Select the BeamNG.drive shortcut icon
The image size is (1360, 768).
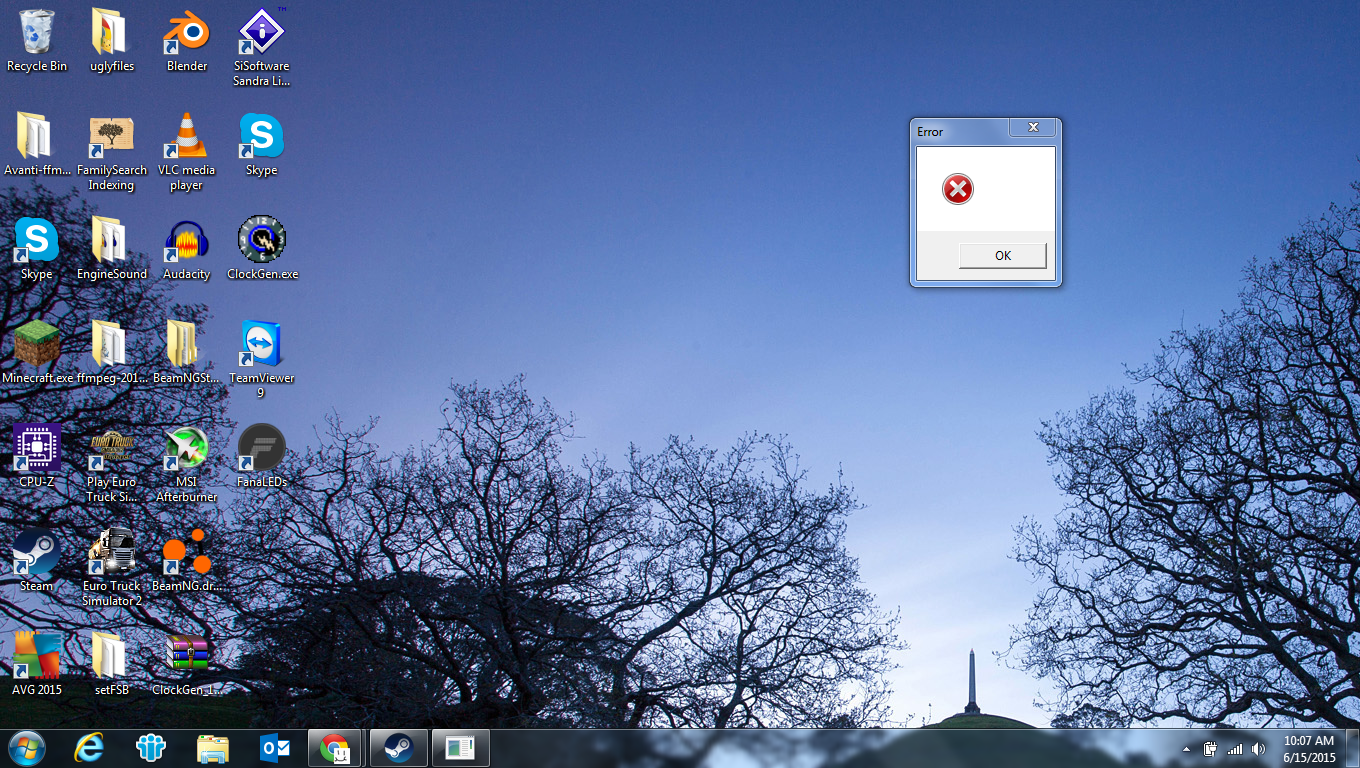186,561
